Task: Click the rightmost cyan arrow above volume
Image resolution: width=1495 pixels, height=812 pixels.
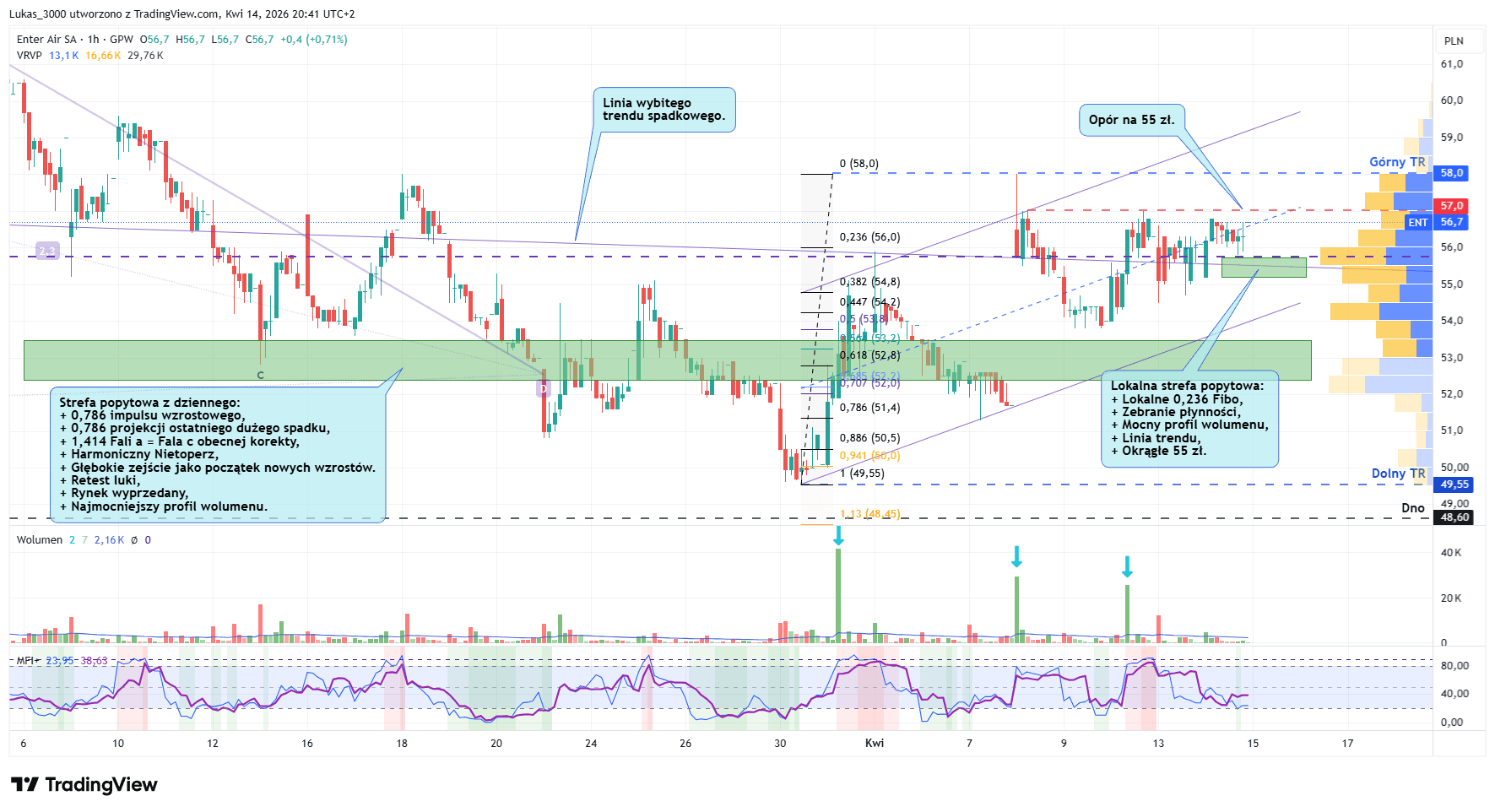Action: tap(1127, 566)
